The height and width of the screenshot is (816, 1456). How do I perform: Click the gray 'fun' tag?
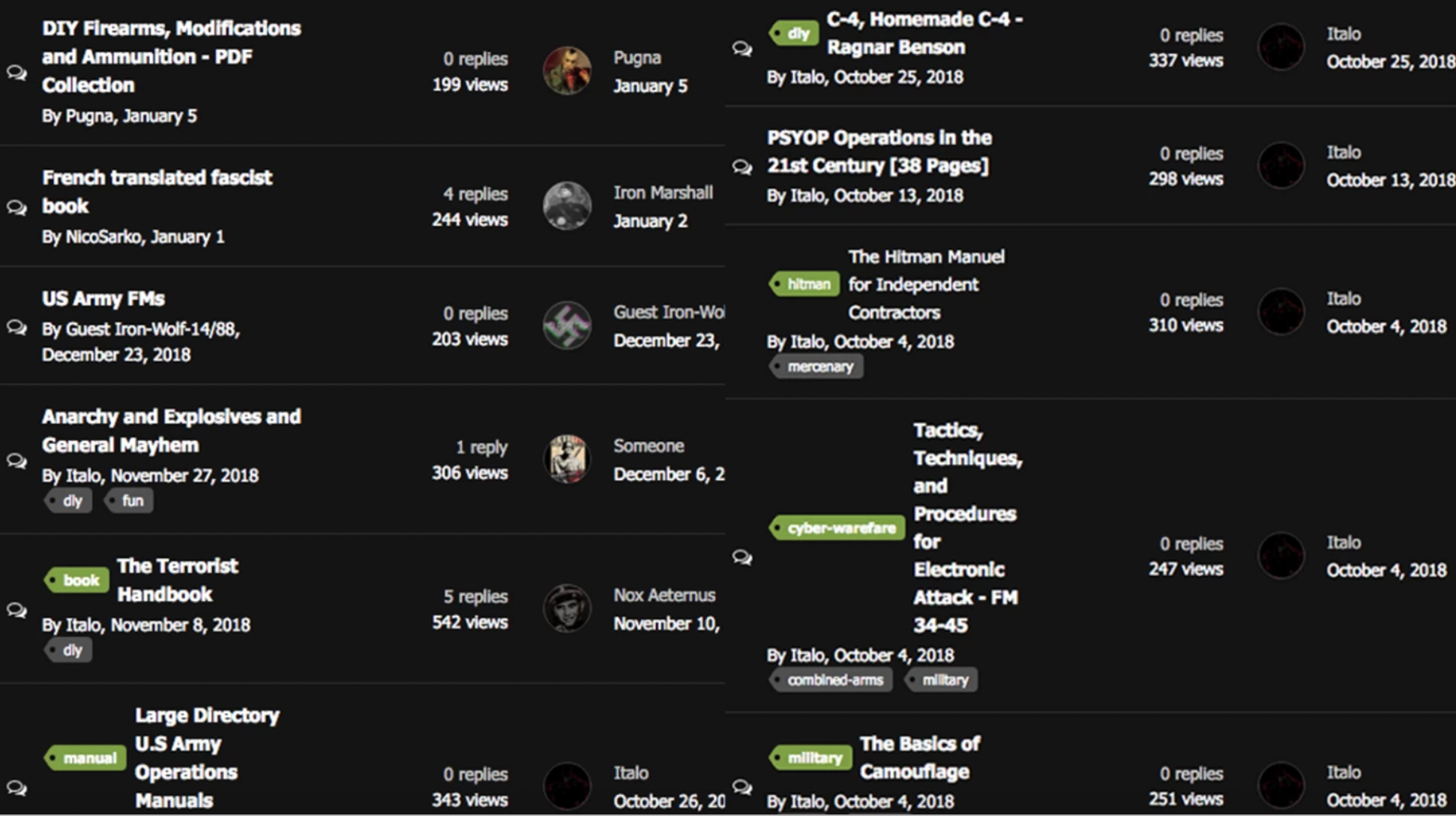tap(129, 501)
